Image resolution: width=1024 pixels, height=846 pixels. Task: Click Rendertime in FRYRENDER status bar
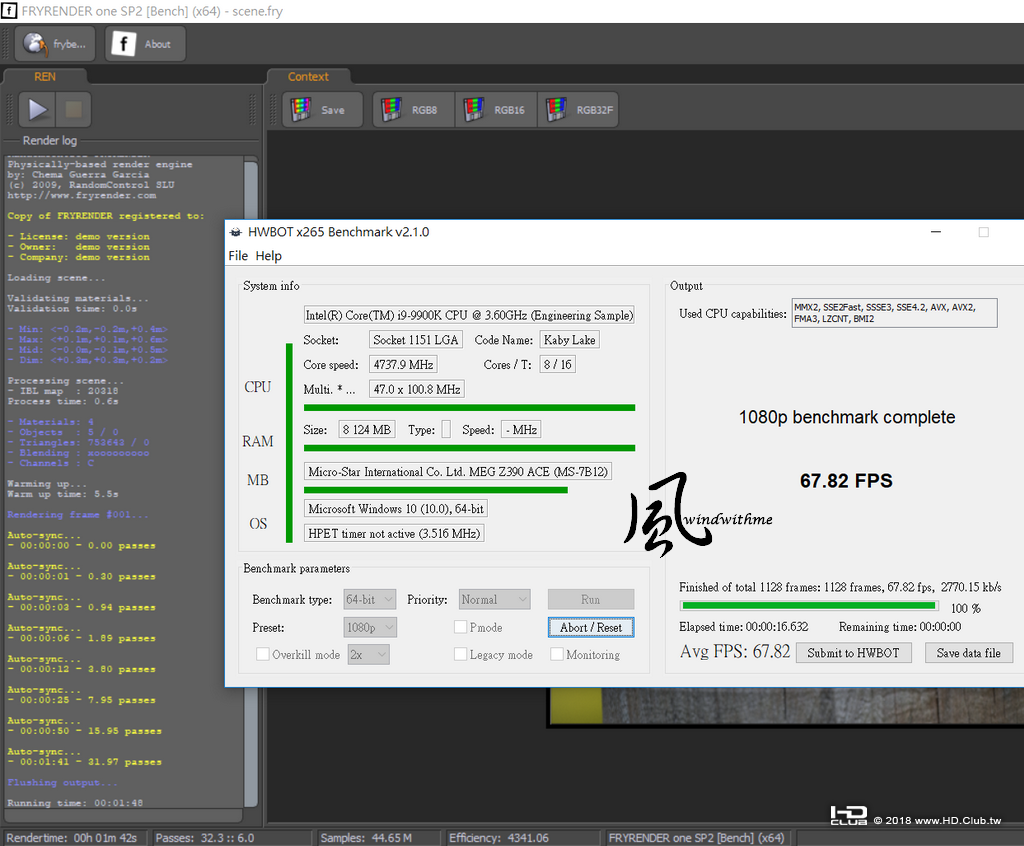(x=71, y=838)
